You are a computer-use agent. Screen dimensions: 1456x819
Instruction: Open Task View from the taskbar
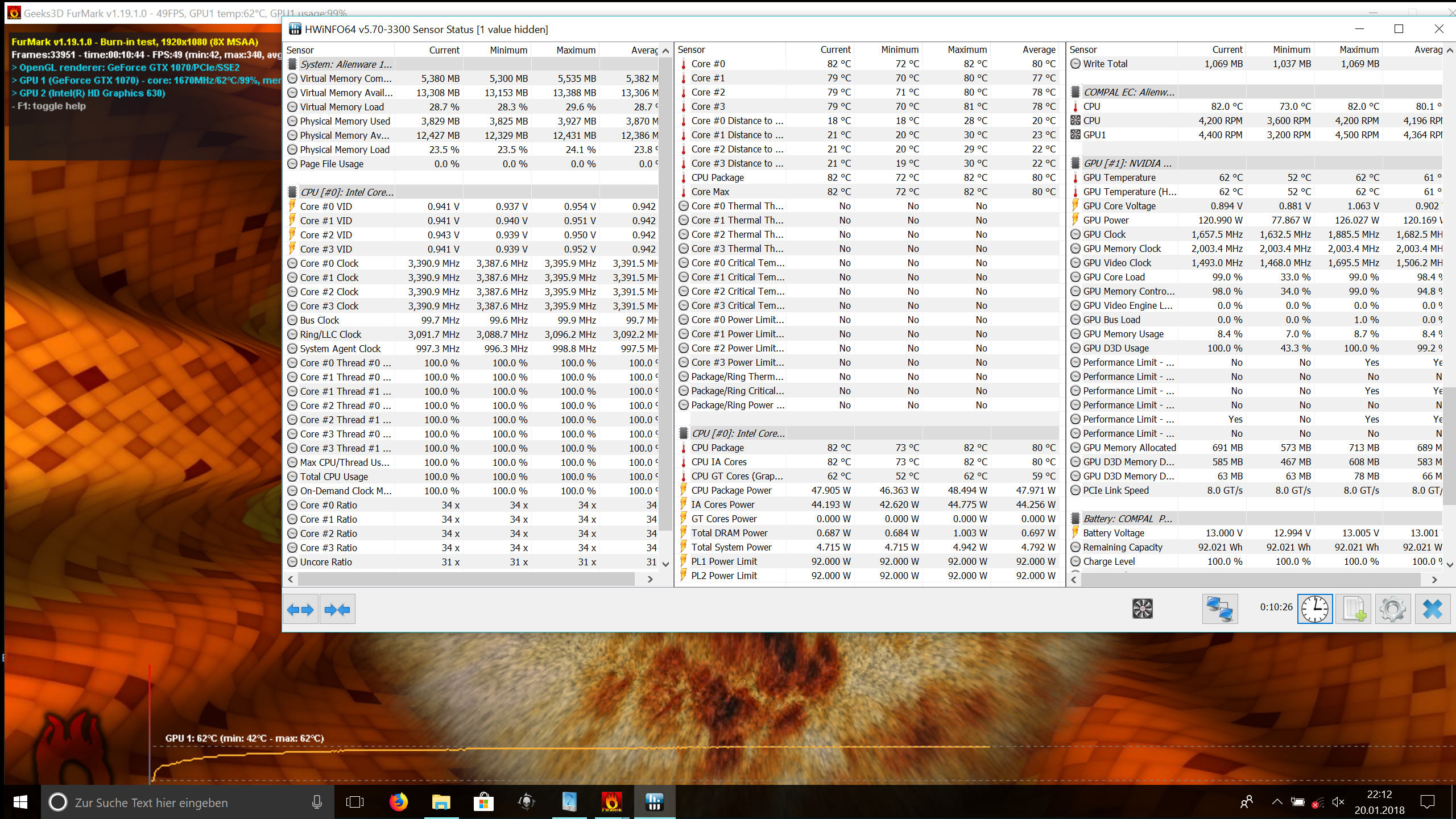coord(355,802)
